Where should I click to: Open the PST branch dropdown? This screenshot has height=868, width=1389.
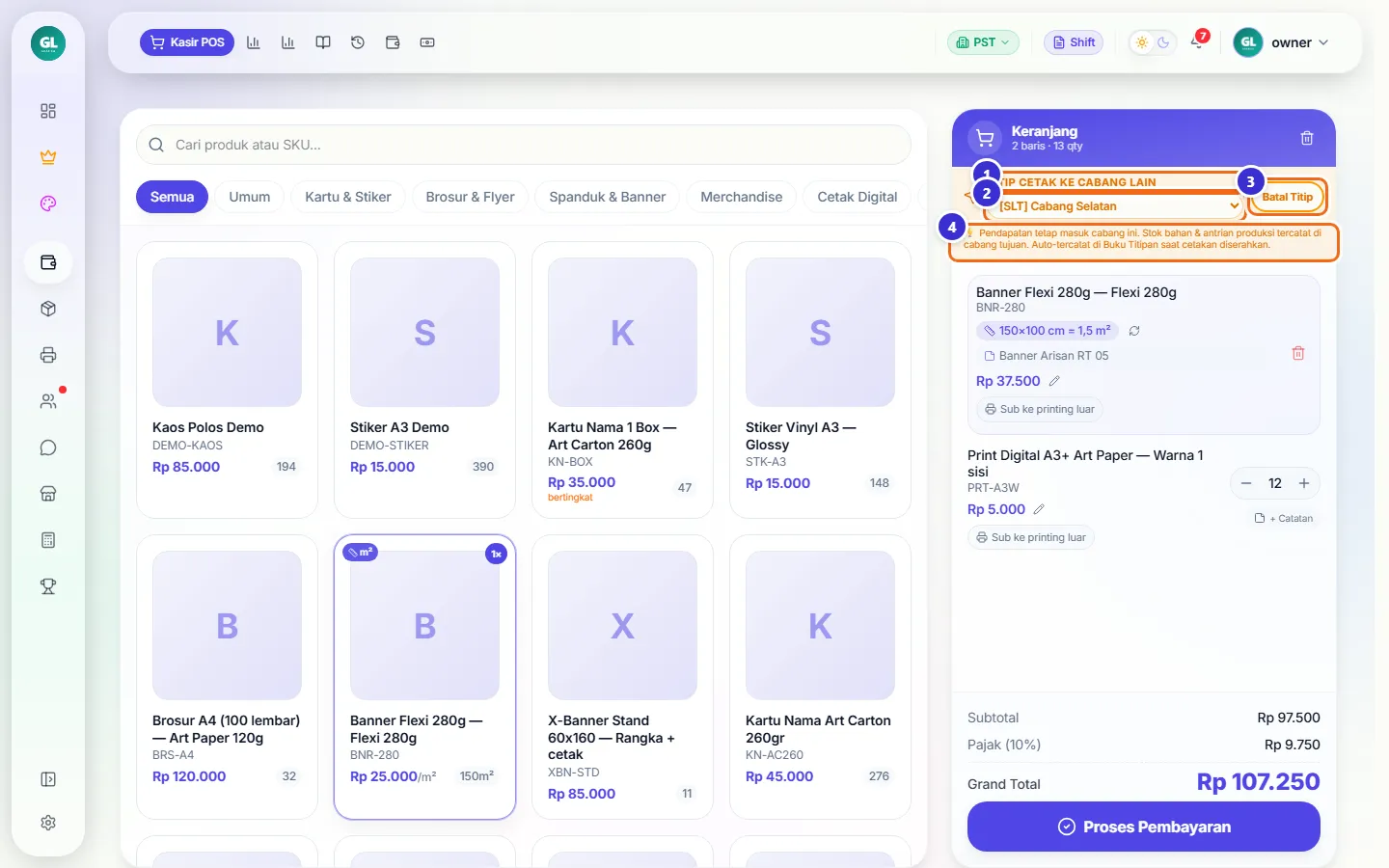click(x=983, y=42)
